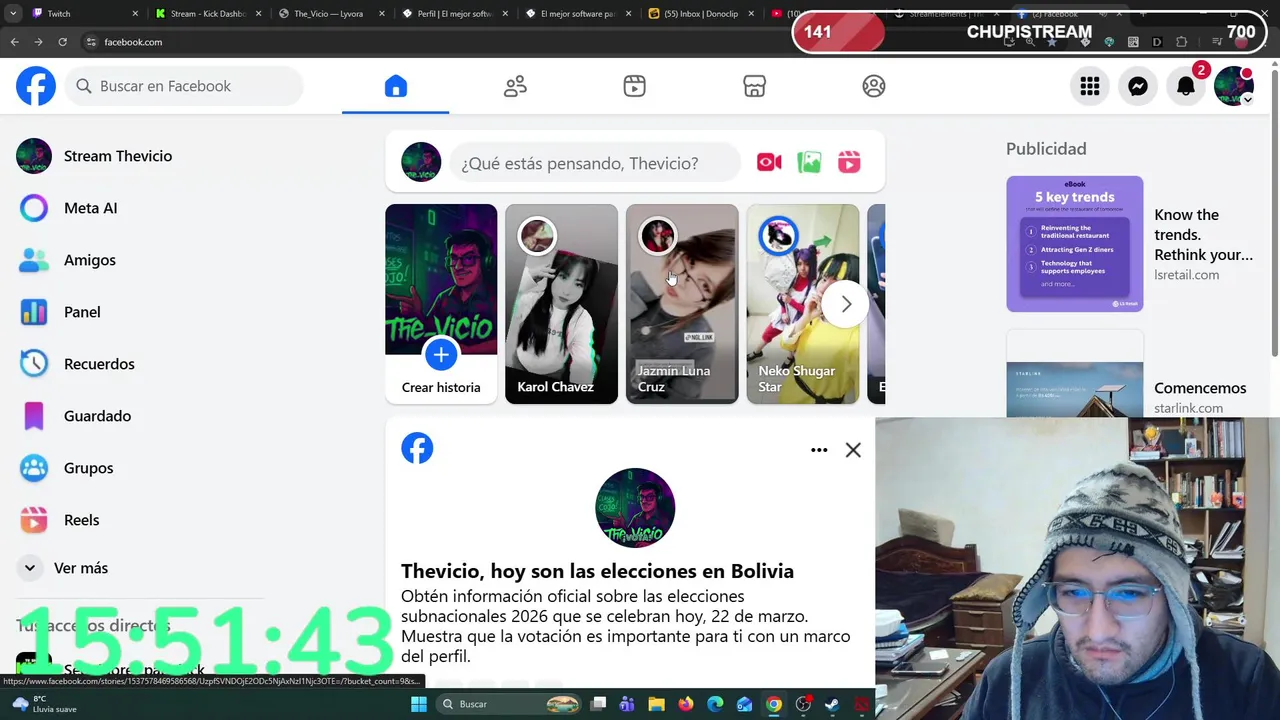Launch Firefox from the taskbar
Screen dimensions: 1280x720
tap(685, 704)
